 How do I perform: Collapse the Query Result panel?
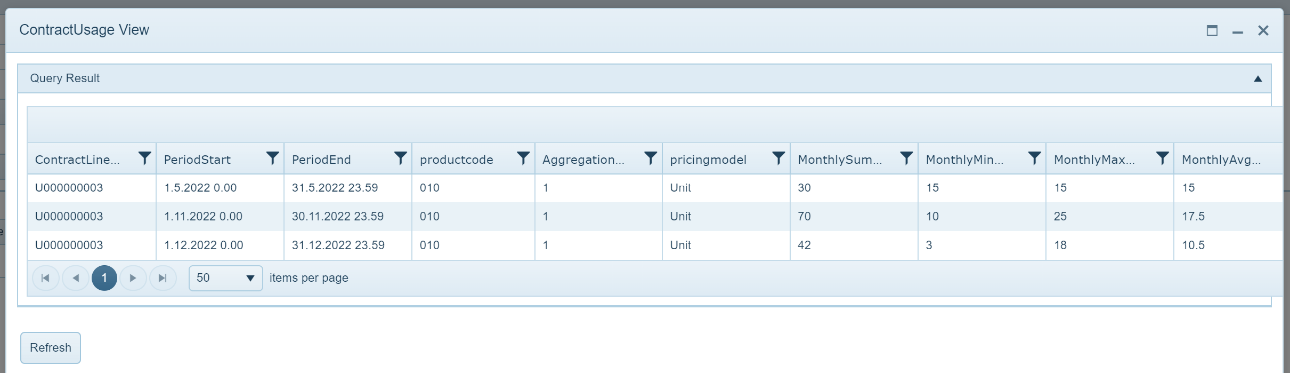pyautogui.click(x=1258, y=78)
